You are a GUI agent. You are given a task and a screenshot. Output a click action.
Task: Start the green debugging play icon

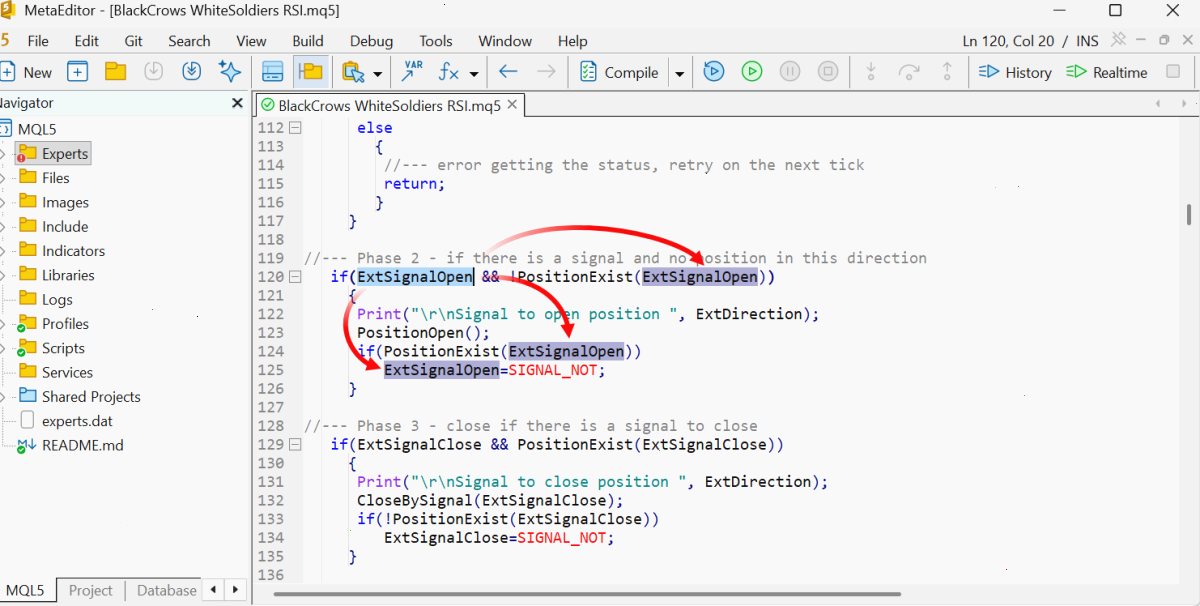[x=752, y=72]
